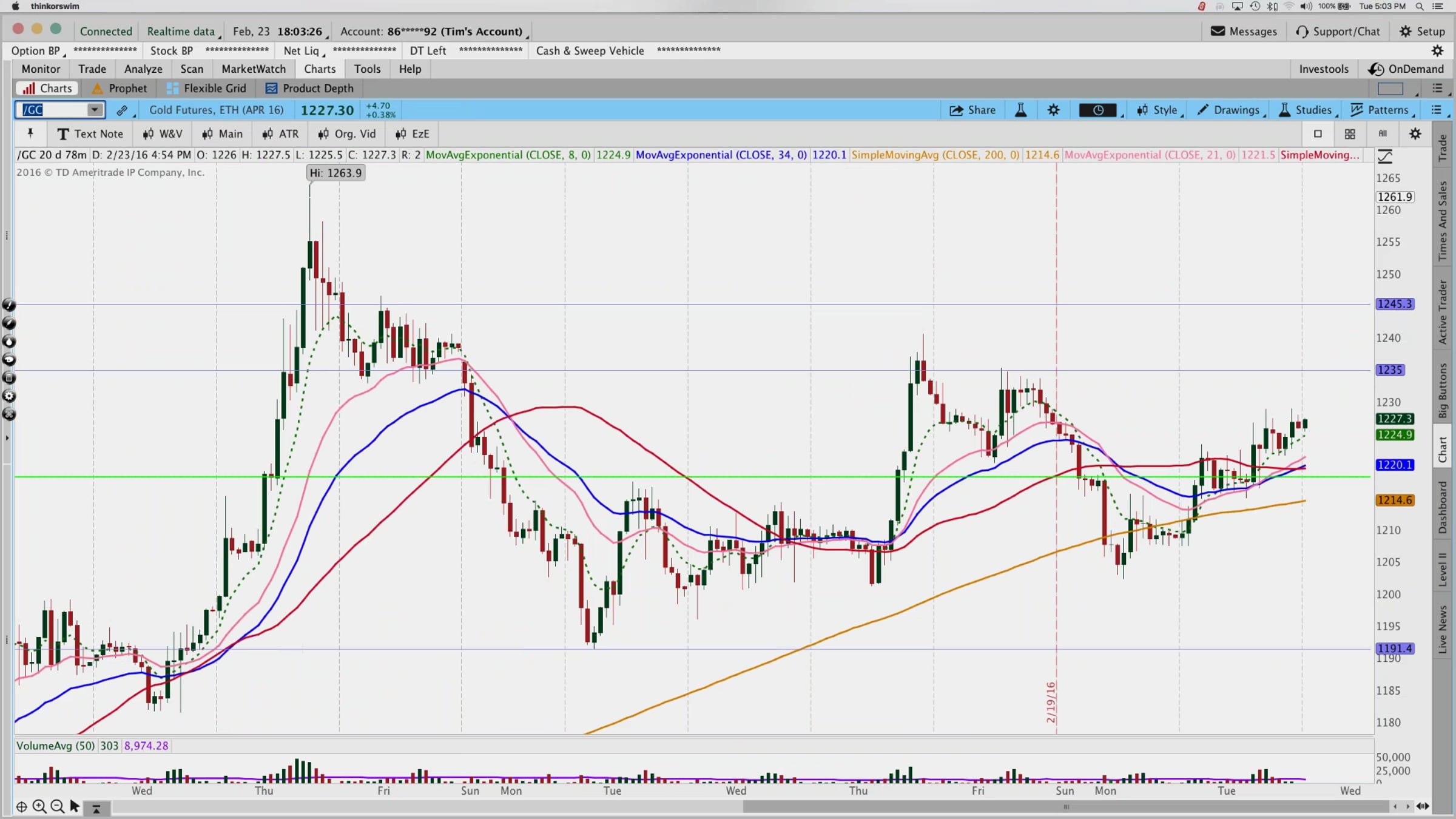Click the symbol link chain icon
The height and width of the screenshot is (819, 1456).
pos(122,110)
